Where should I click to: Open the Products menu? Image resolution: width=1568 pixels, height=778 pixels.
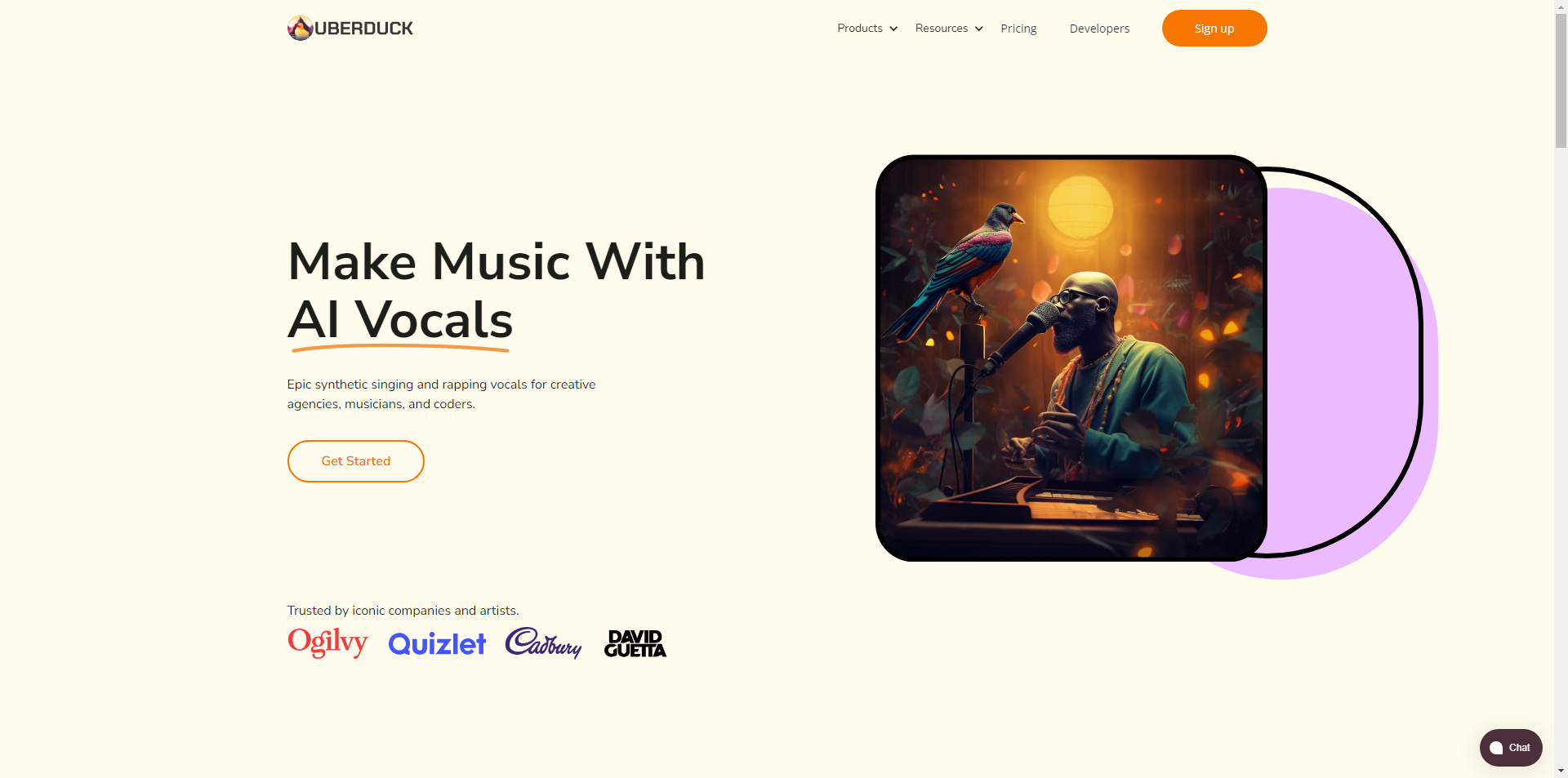pyautogui.click(x=867, y=28)
